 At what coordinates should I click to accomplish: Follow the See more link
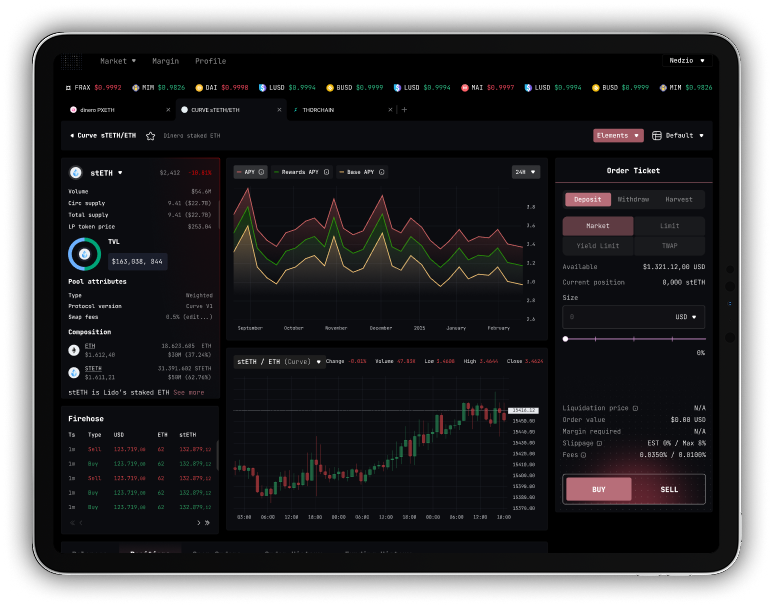(x=189, y=393)
